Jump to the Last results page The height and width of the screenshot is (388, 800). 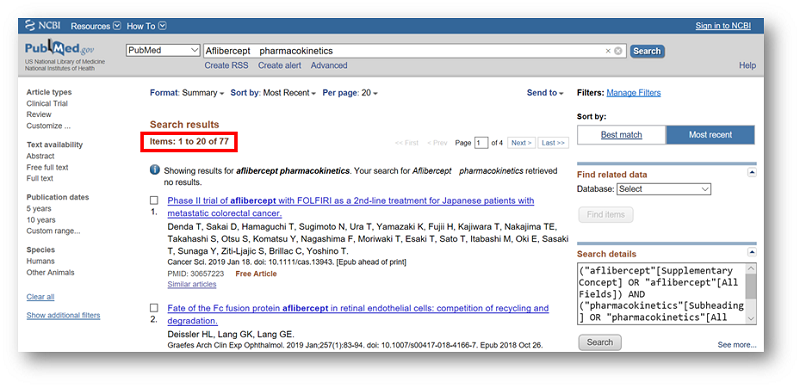coord(554,143)
